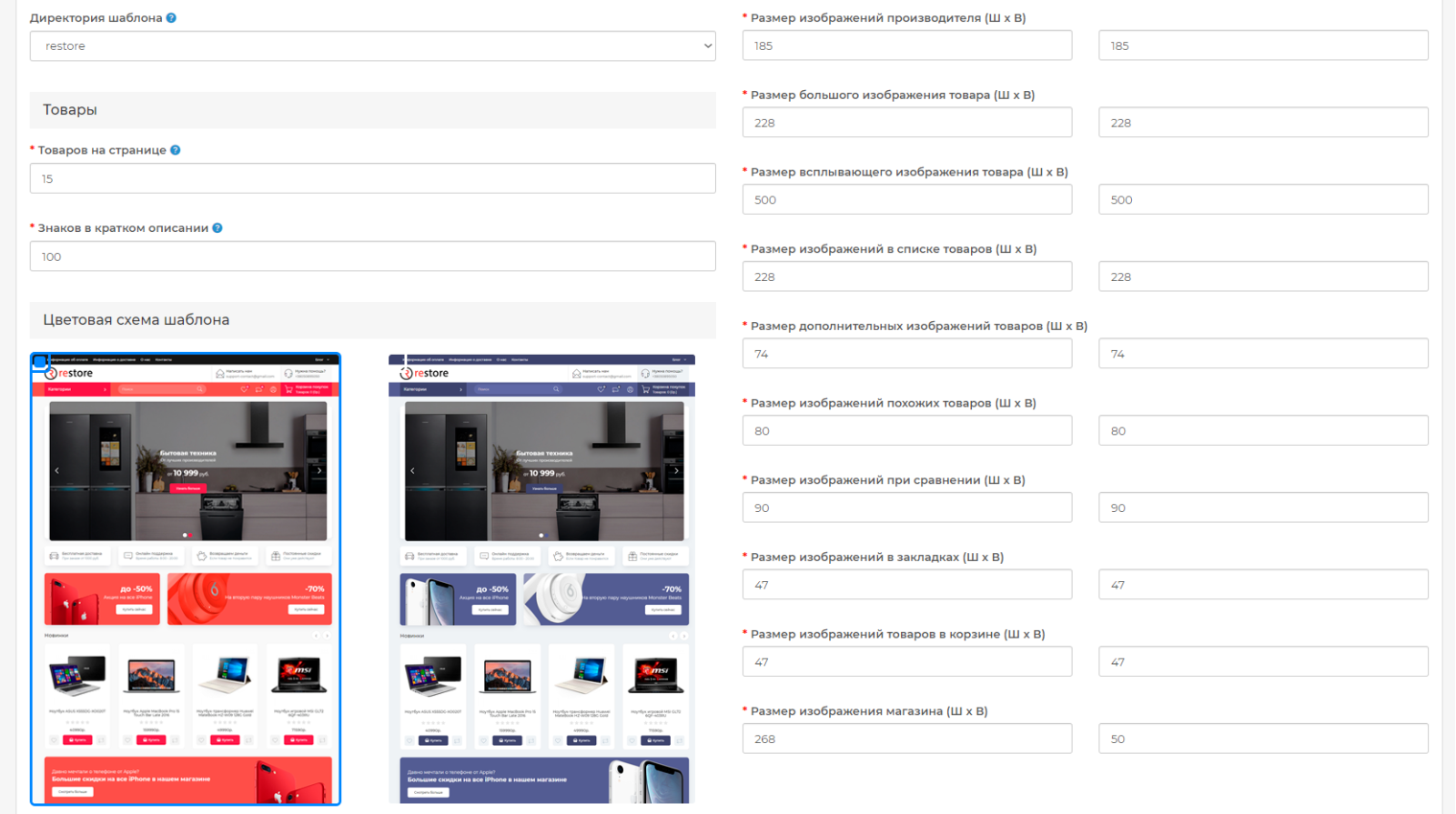Show help for short description characters
The height and width of the screenshot is (814, 1456).
point(217,228)
